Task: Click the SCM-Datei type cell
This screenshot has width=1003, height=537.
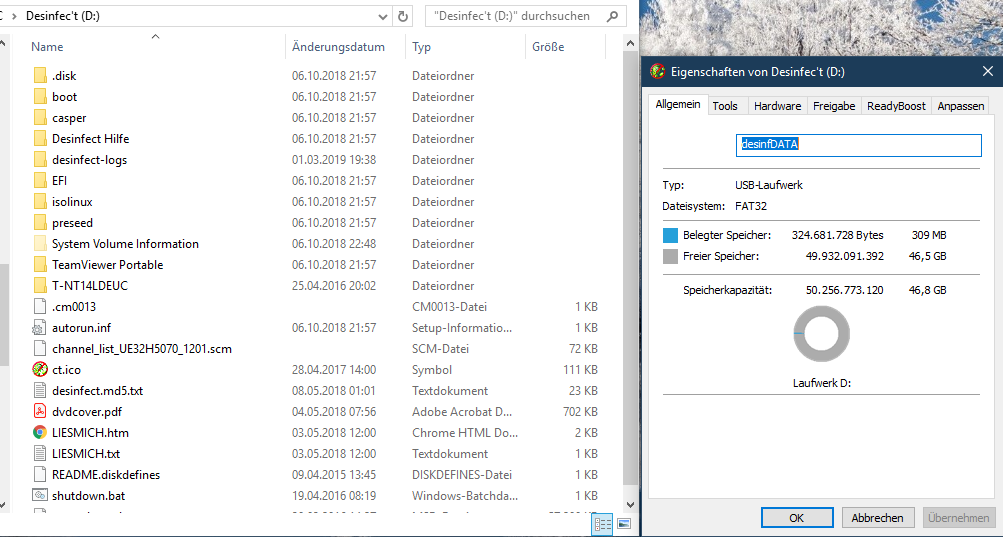Action: tap(440, 349)
